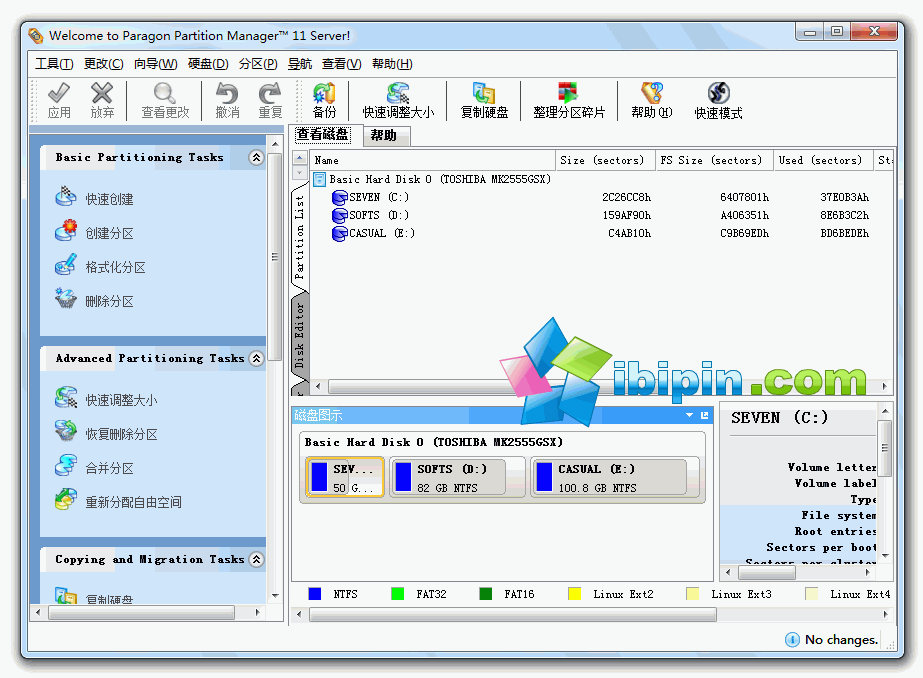Image resolution: width=923 pixels, height=678 pixels.
Task: Choose 删除分区 (Delete partition) task
Action: (109, 302)
